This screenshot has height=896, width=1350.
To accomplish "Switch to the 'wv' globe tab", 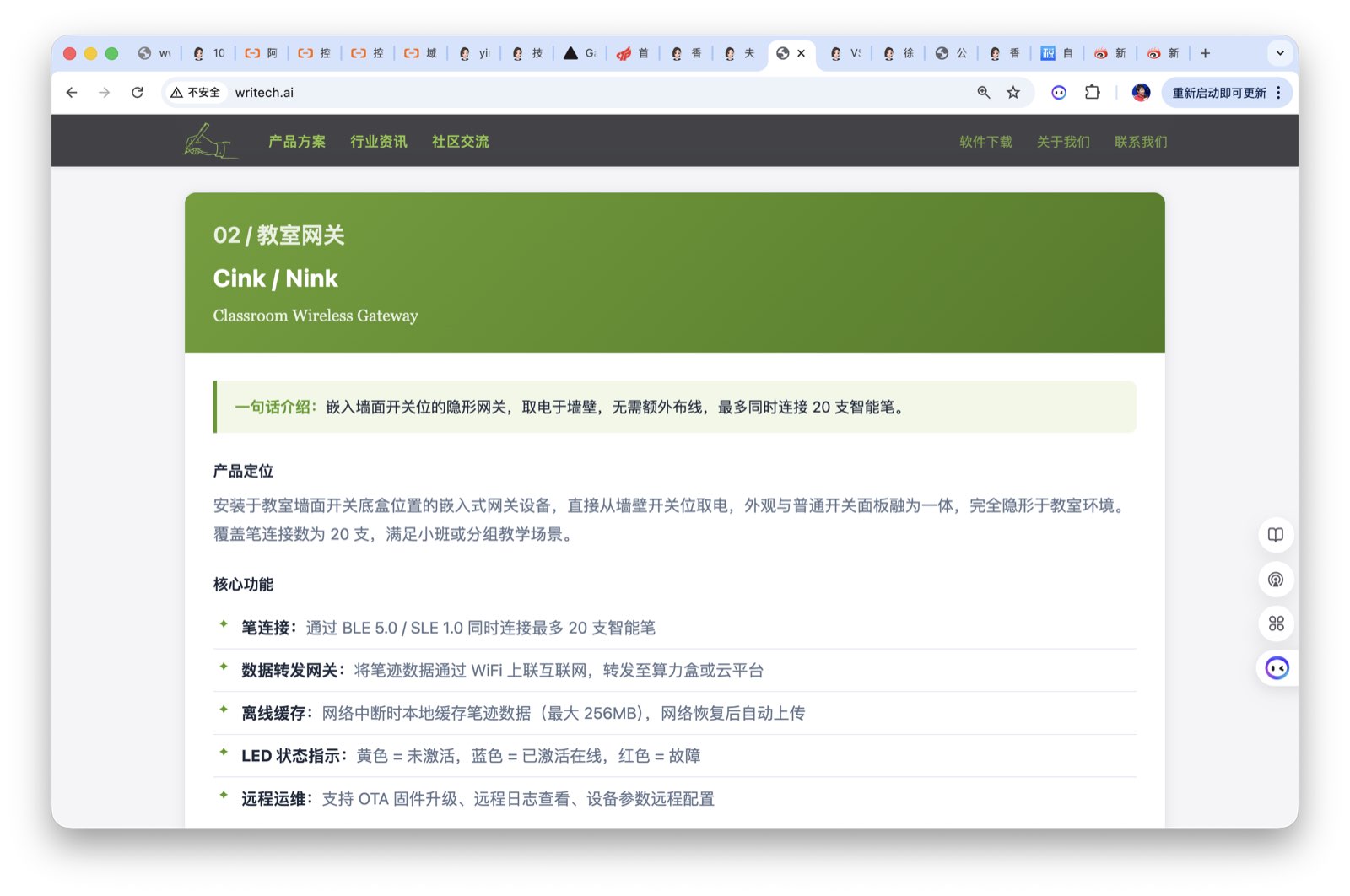I will click(154, 53).
